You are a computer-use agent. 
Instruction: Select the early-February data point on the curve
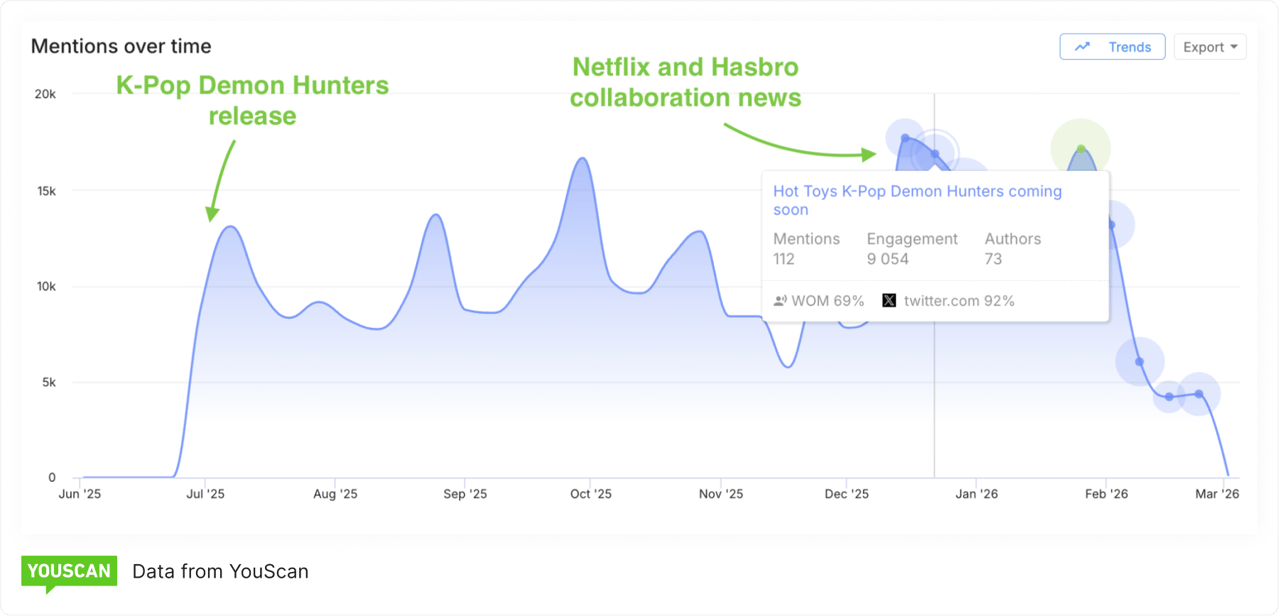click(1110, 225)
